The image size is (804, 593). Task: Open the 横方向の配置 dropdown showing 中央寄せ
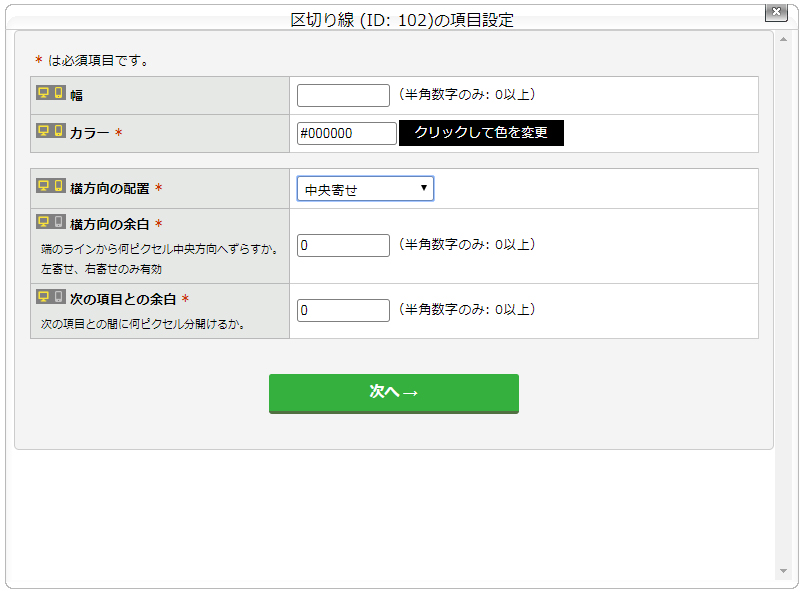(365, 189)
